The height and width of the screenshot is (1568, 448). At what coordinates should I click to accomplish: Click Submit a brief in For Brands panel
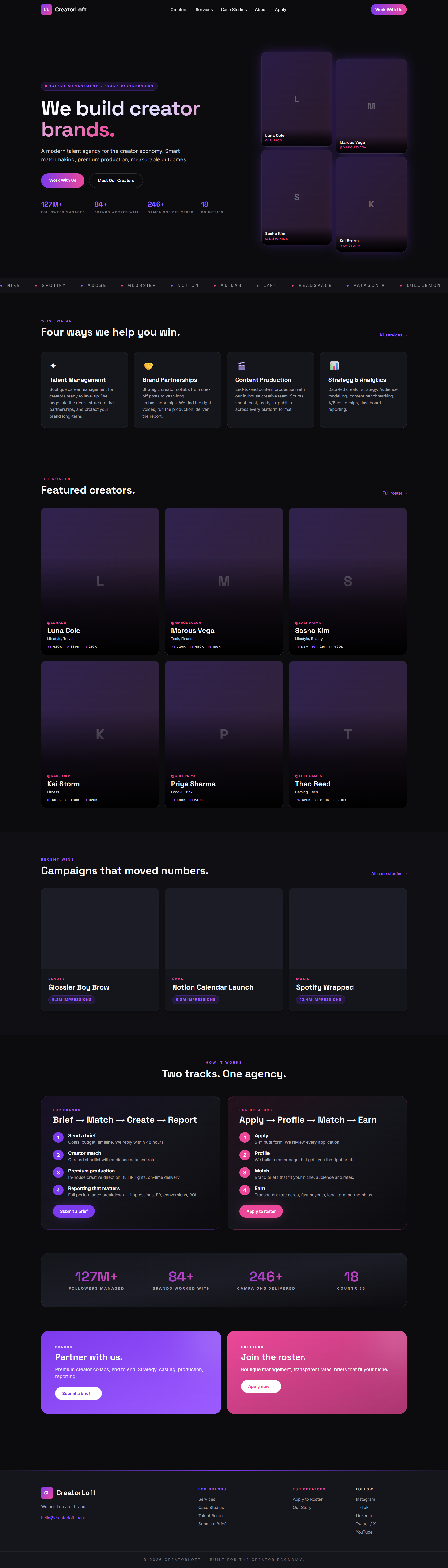pyautogui.click(x=74, y=1211)
